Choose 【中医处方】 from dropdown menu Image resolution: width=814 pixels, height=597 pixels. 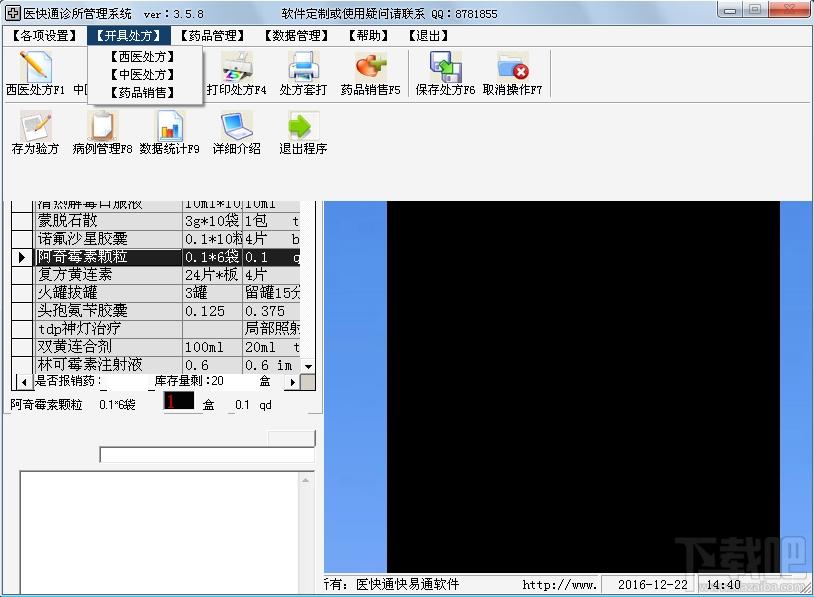[143, 74]
